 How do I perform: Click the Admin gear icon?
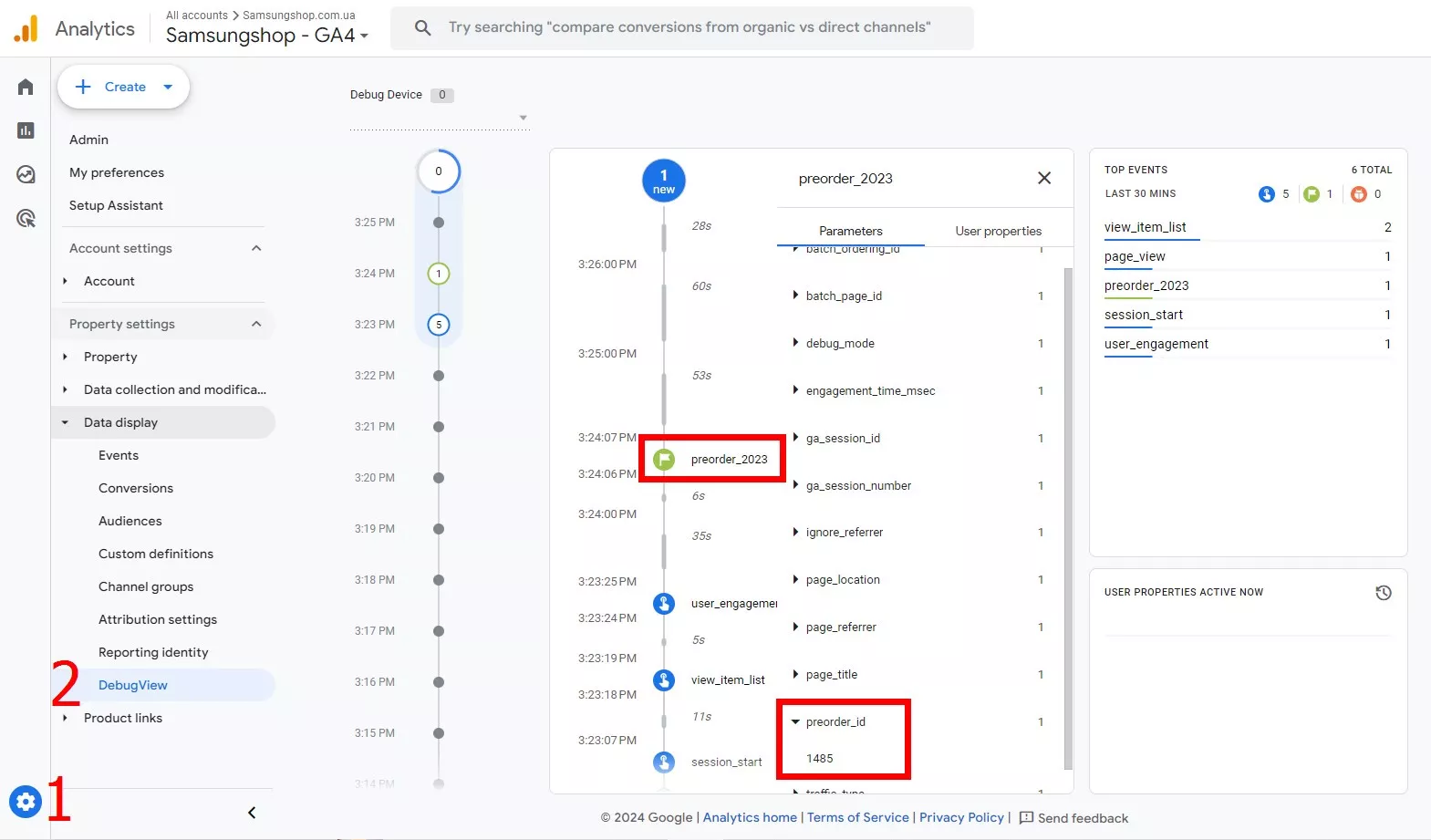pyautogui.click(x=26, y=802)
